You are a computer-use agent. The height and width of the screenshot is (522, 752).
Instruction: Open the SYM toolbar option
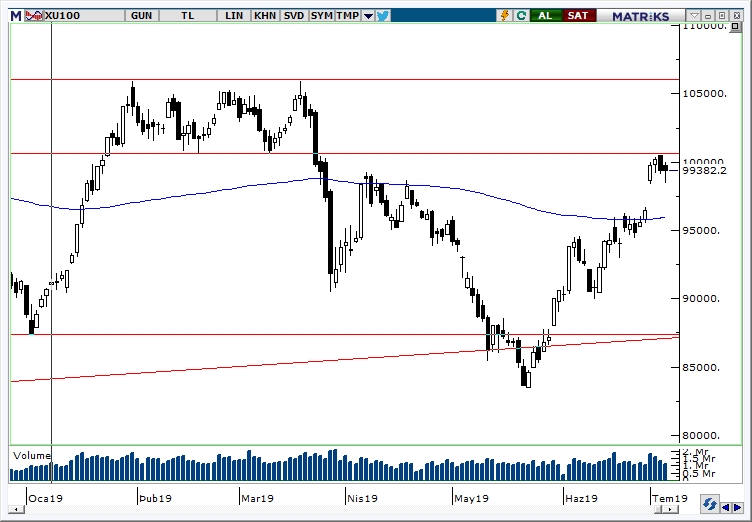(x=321, y=16)
